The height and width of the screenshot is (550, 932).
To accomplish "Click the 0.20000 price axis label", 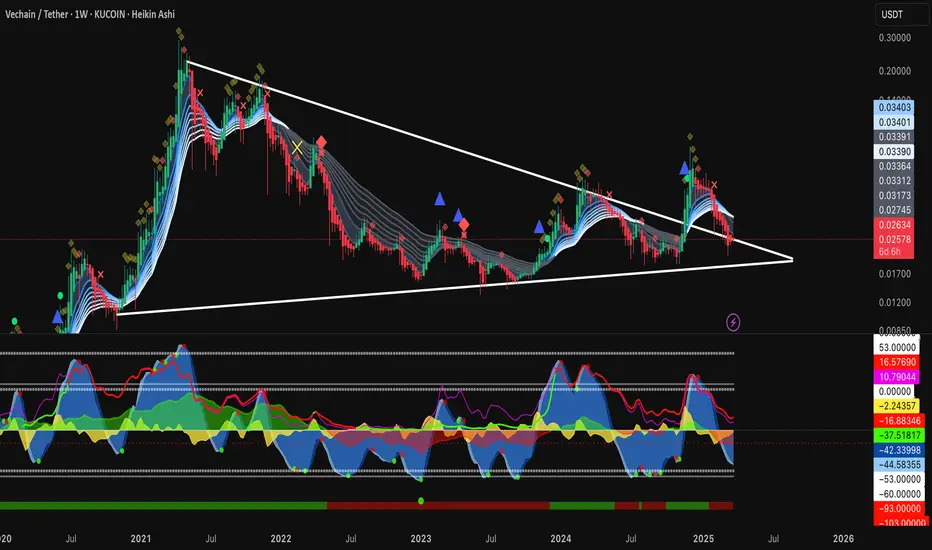I will pos(895,71).
